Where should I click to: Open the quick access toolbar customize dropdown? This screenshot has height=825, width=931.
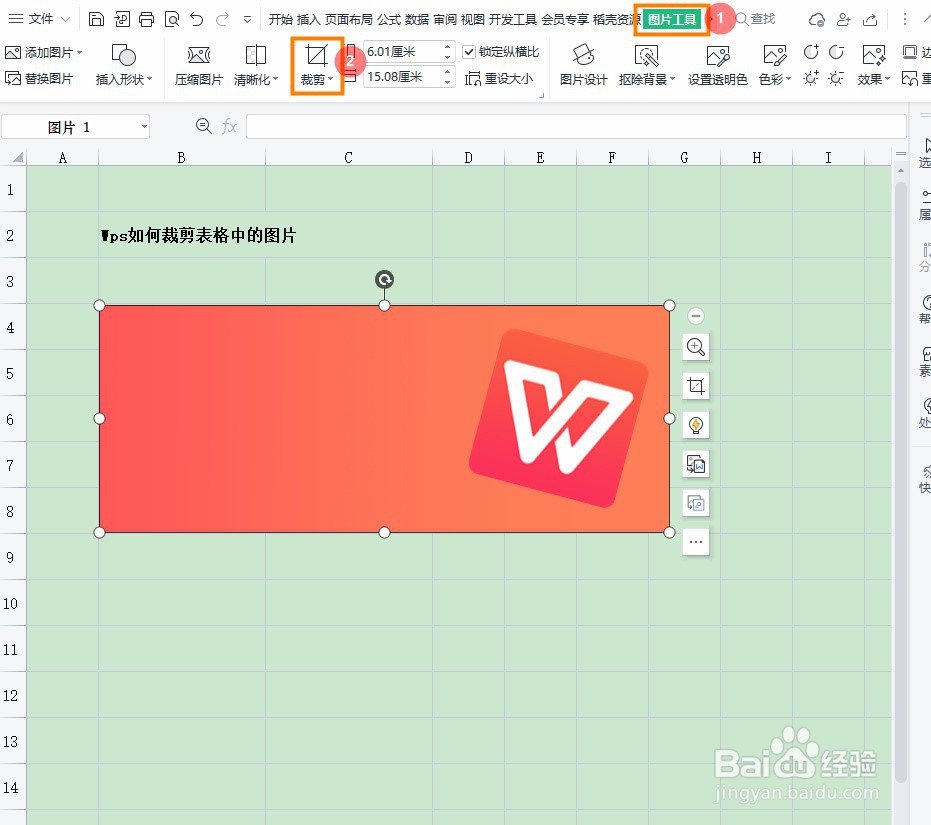[248, 20]
